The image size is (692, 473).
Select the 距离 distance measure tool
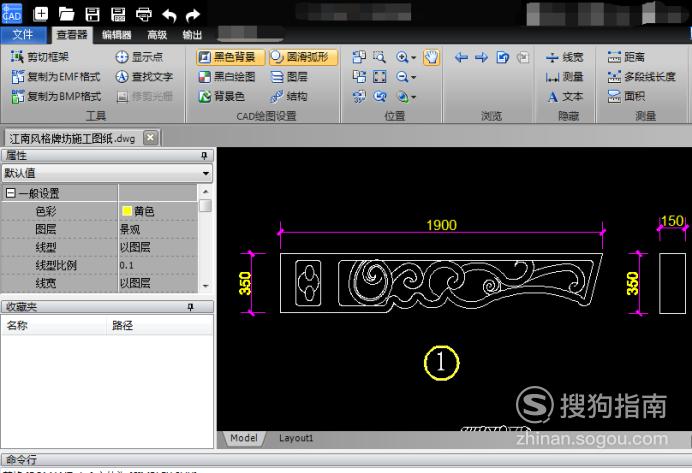[626, 57]
